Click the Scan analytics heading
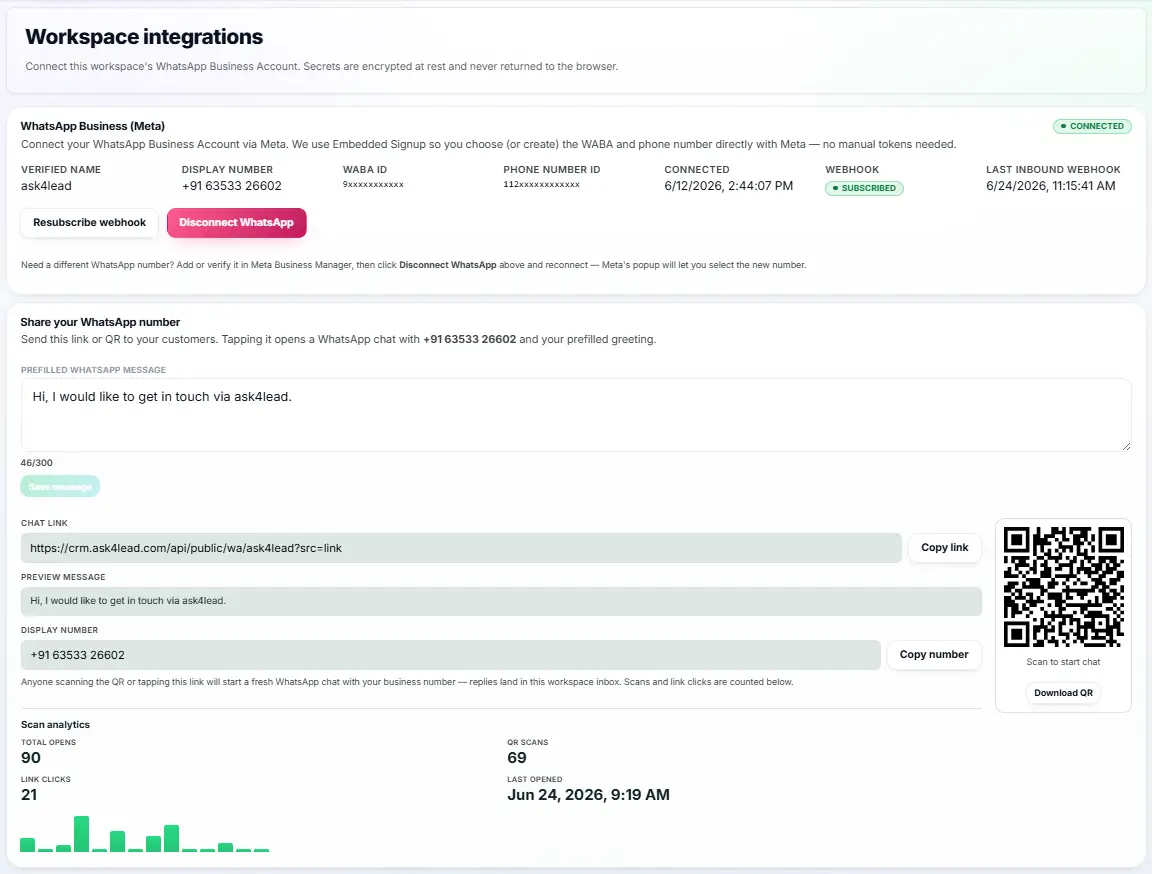Image resolution: width=1152 pixels, height=874 pixels. pyautogui.click(x=55, y=724)
